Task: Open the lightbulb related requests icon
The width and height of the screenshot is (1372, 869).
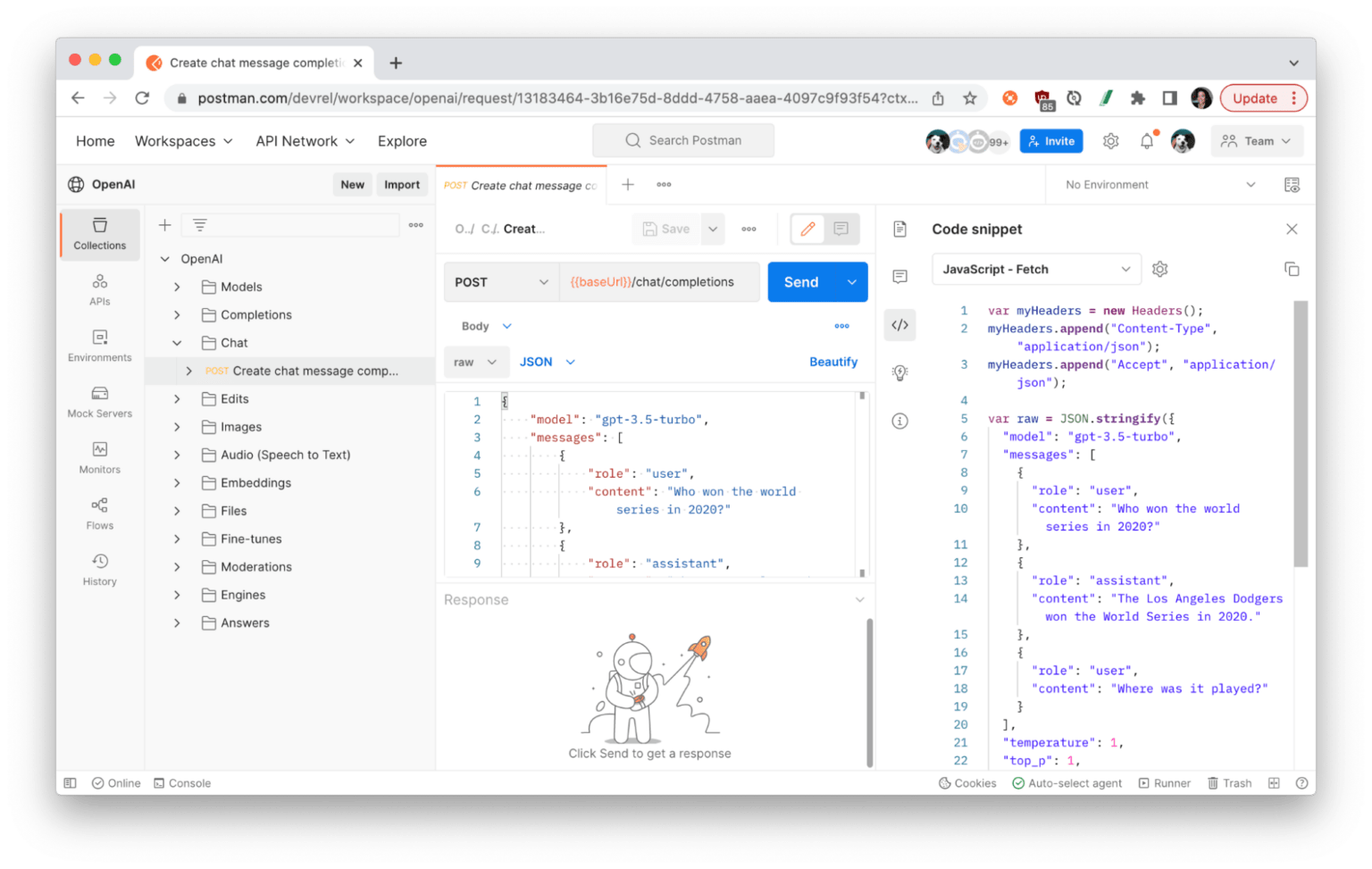Action: [x=899, y=372]
